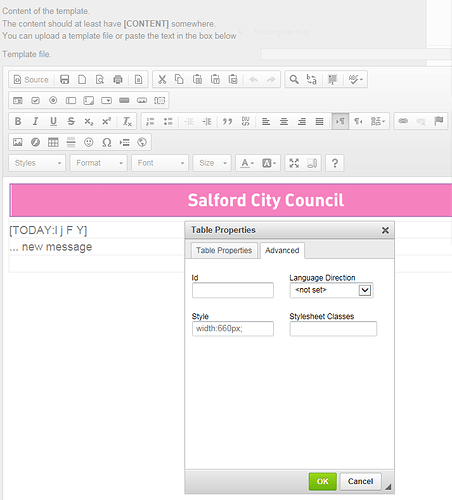
Task: Open the Background Color picker
Action: point(269,163)
